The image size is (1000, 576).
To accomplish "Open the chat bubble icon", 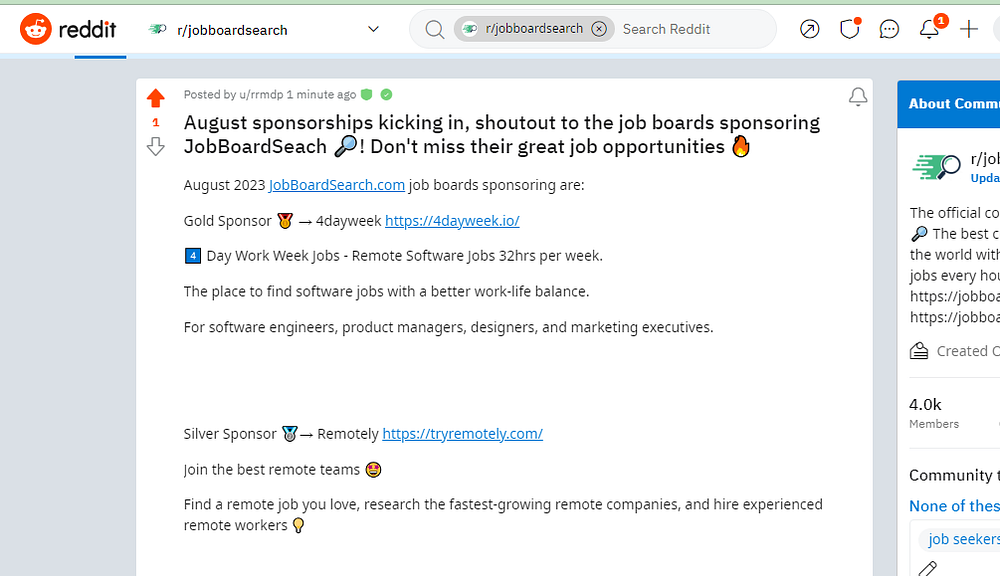I will (x=889, y=29).
